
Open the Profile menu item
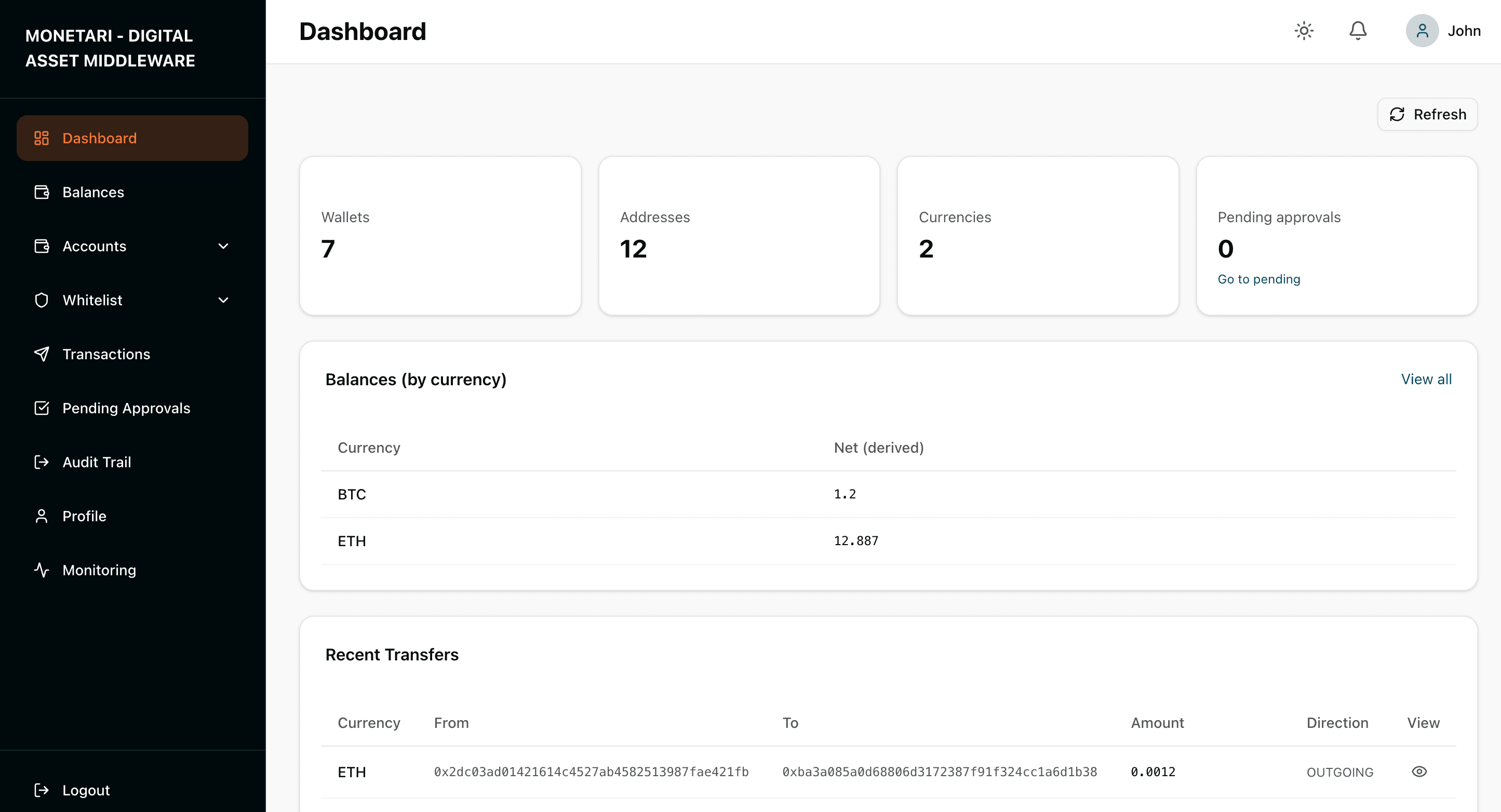pyautogui.click(x=85, y=516)
